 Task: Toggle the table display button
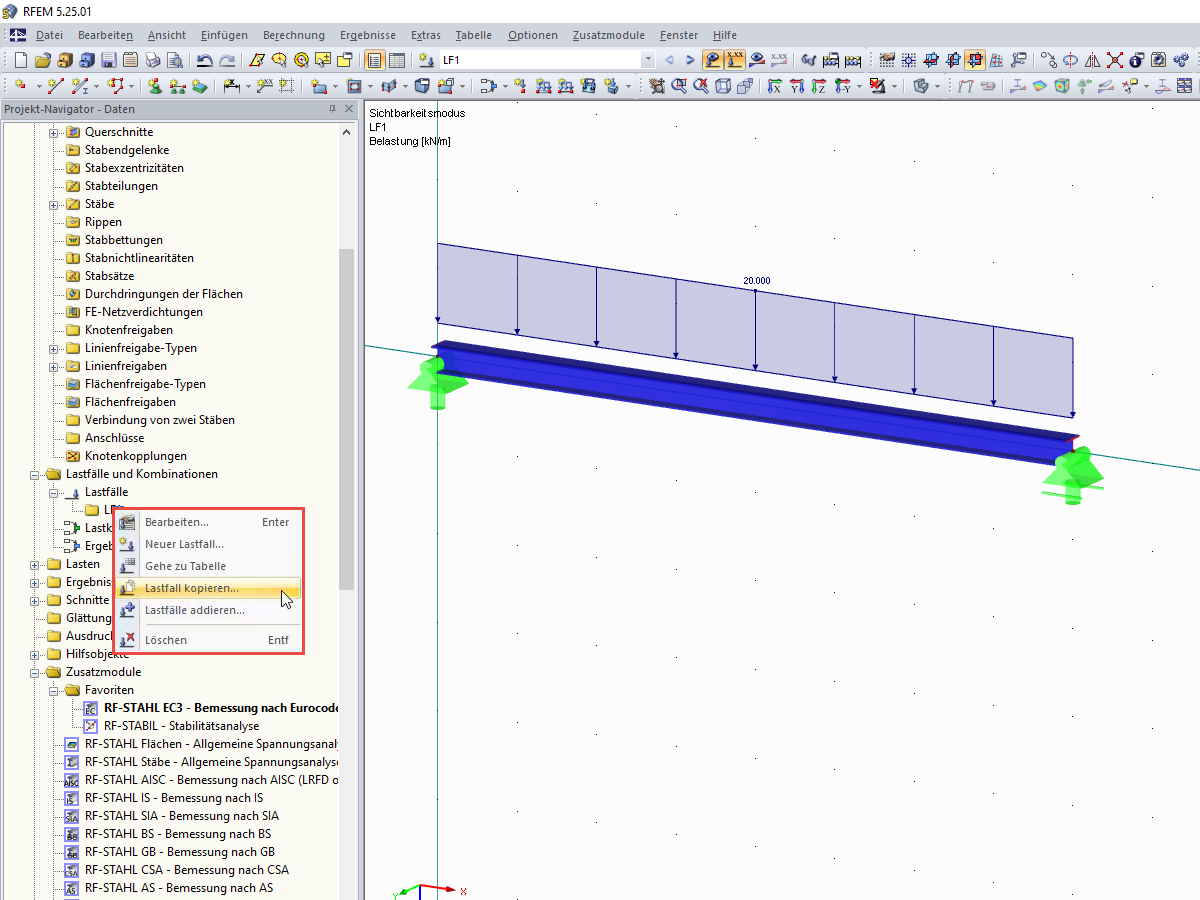[x=397, y=60]
